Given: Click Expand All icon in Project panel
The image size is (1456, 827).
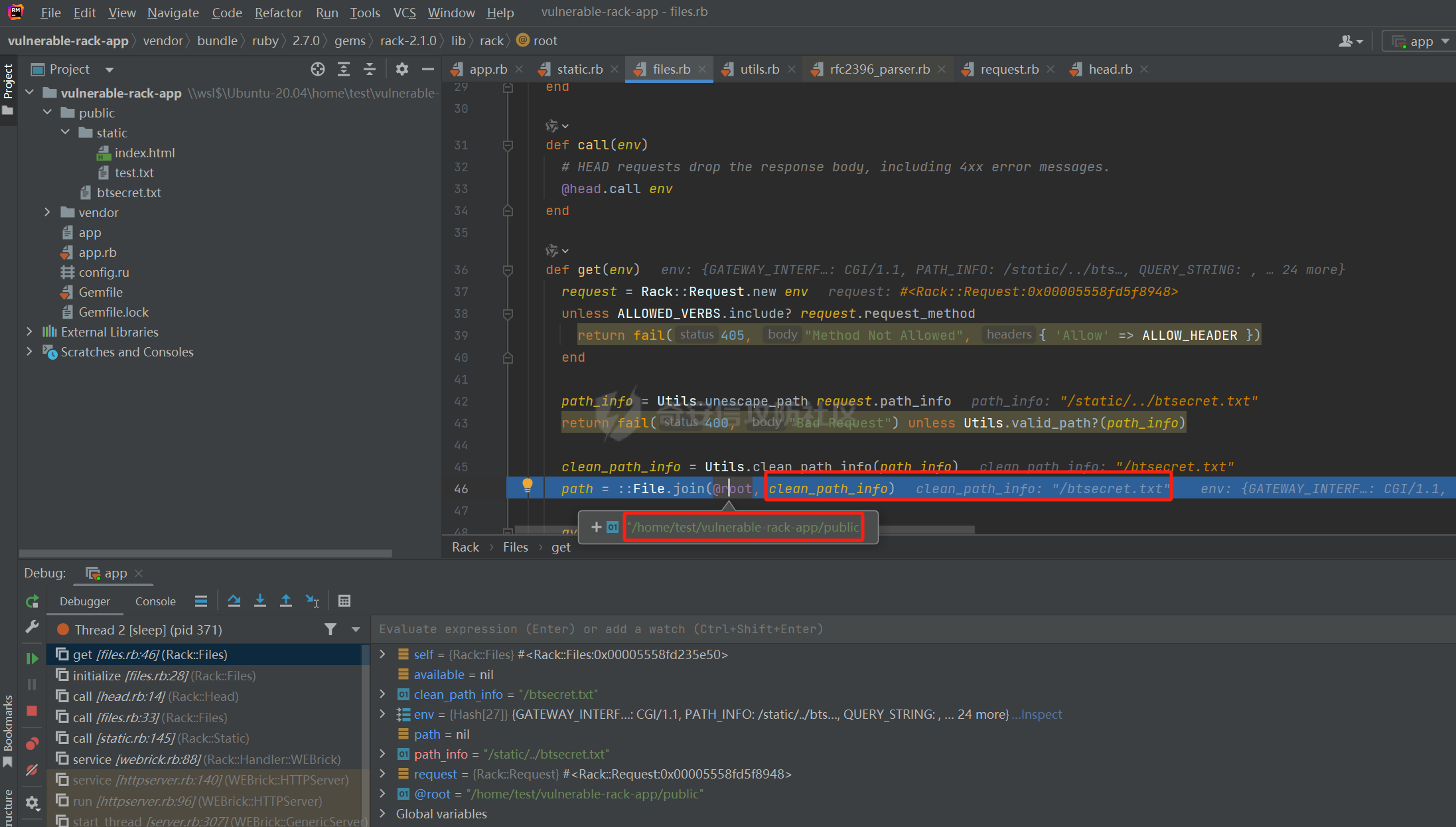Looking at the screenshot, I should [x=344, y=69].
